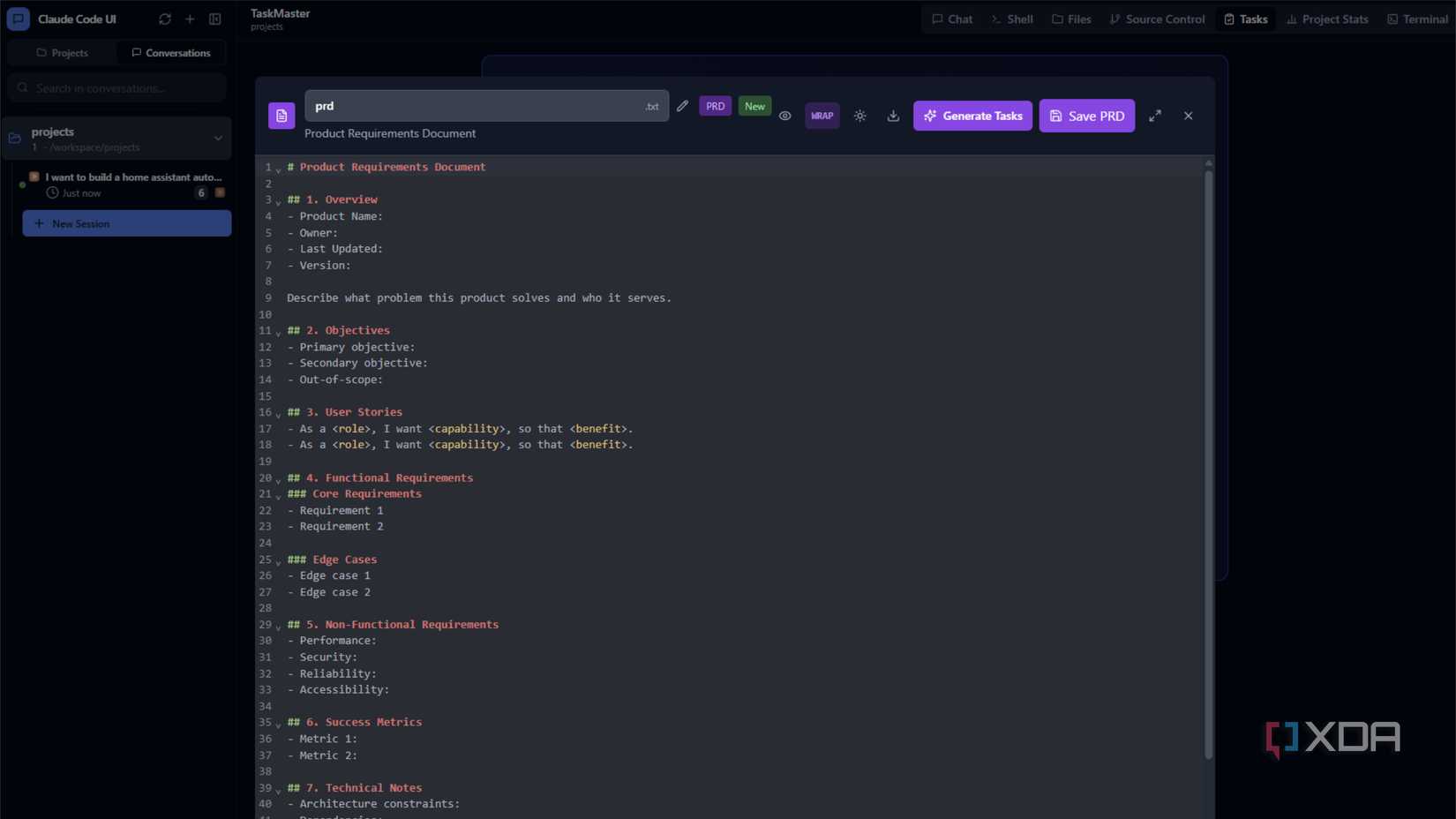Close the PRD editor
The width and height of the screenshot is (1456, 819).
[1188, 116]
